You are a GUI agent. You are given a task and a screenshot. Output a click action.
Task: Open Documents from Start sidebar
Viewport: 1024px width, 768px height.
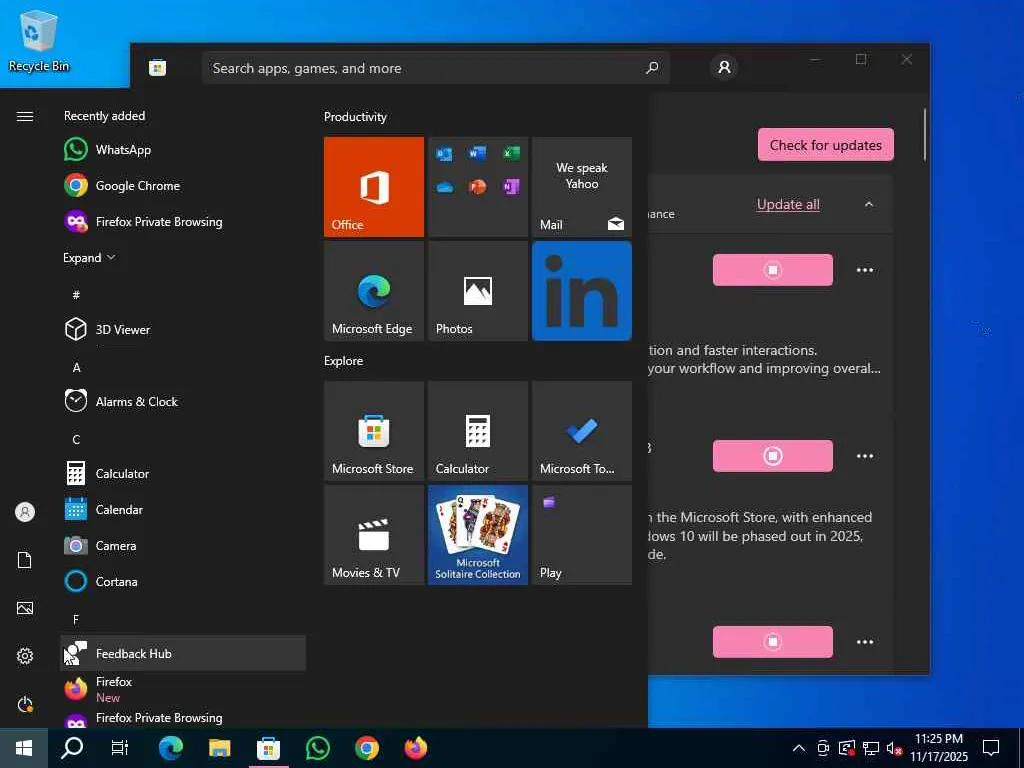pyautogui.click(x=25, y=560)
